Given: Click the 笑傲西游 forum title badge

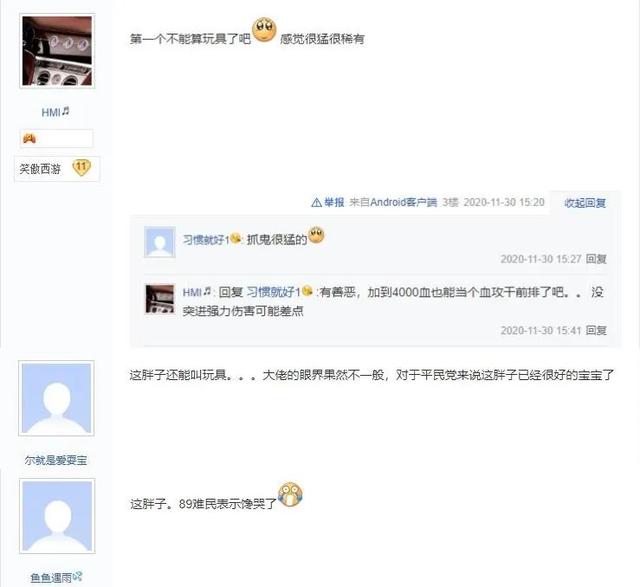Looking at the screenshot, I should (40, 169).
